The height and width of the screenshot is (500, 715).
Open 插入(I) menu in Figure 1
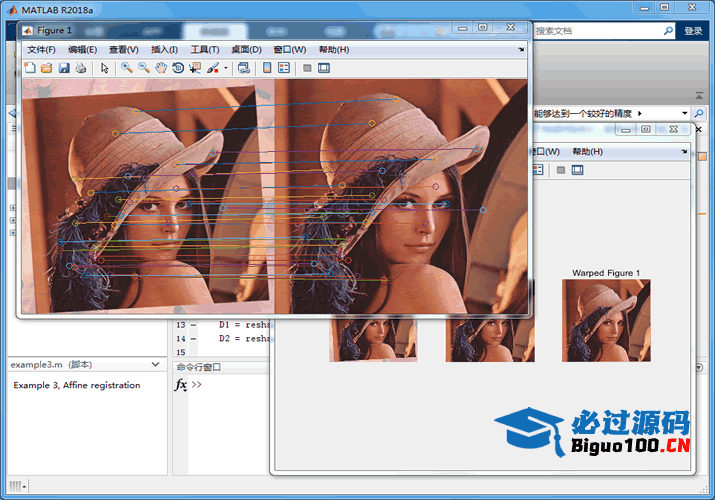click(165, 49)
